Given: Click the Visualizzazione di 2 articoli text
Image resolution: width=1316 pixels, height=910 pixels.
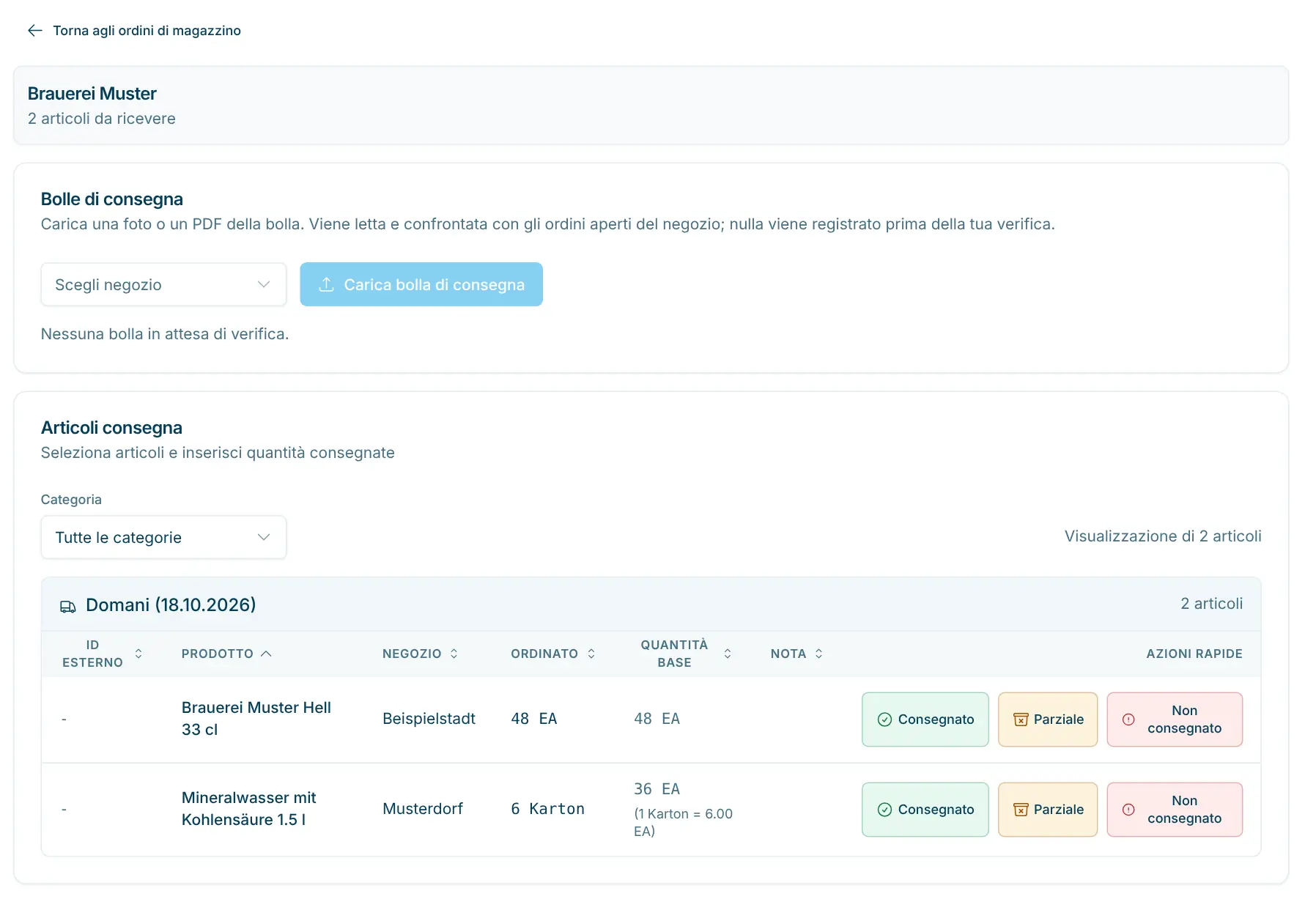Looking at the screenshot, I should coord(1163,536).
